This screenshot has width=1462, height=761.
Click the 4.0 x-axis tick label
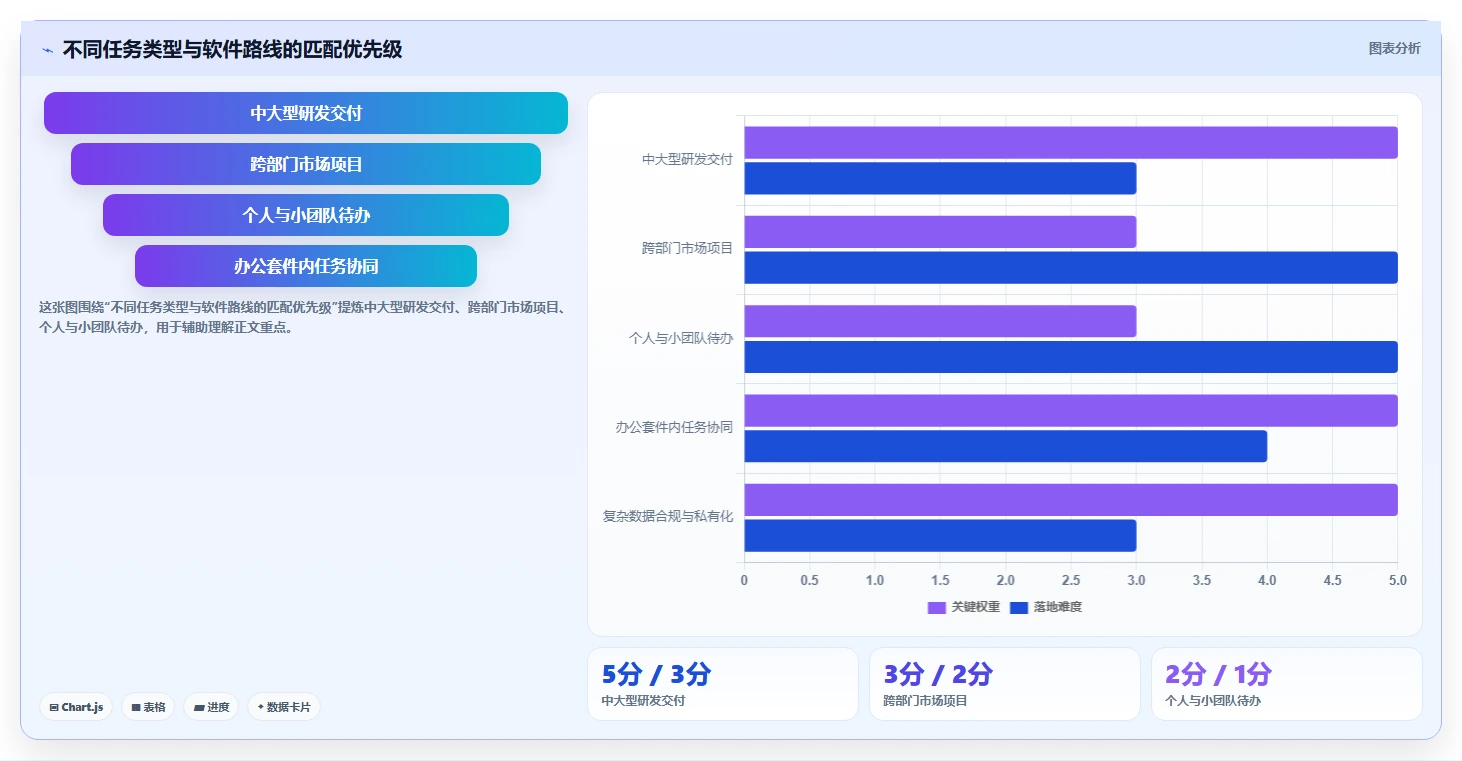coord(1267,580)
